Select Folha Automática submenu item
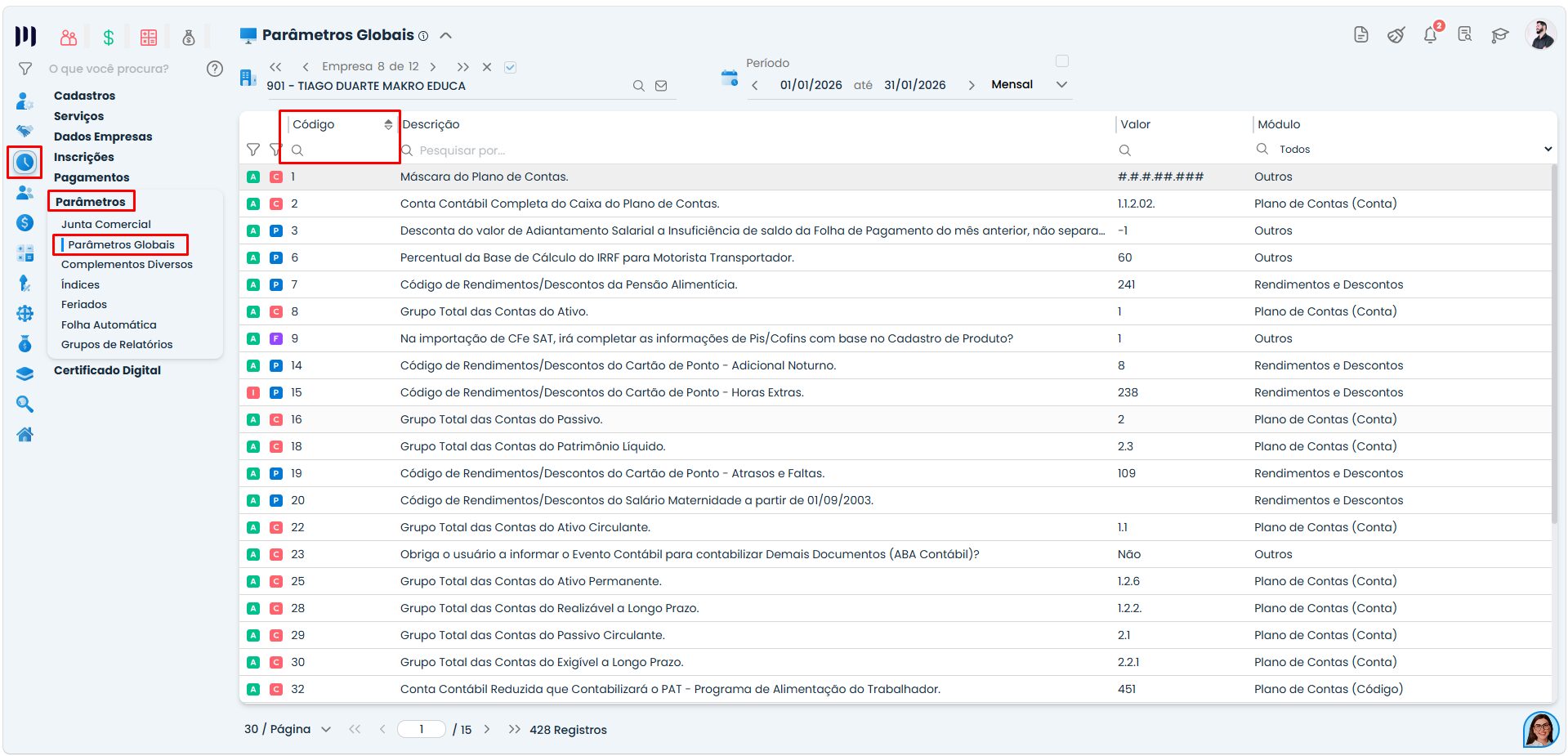The height and width of the screenshot is (756, 1568). pyautogui.click(x=109, y=324)
